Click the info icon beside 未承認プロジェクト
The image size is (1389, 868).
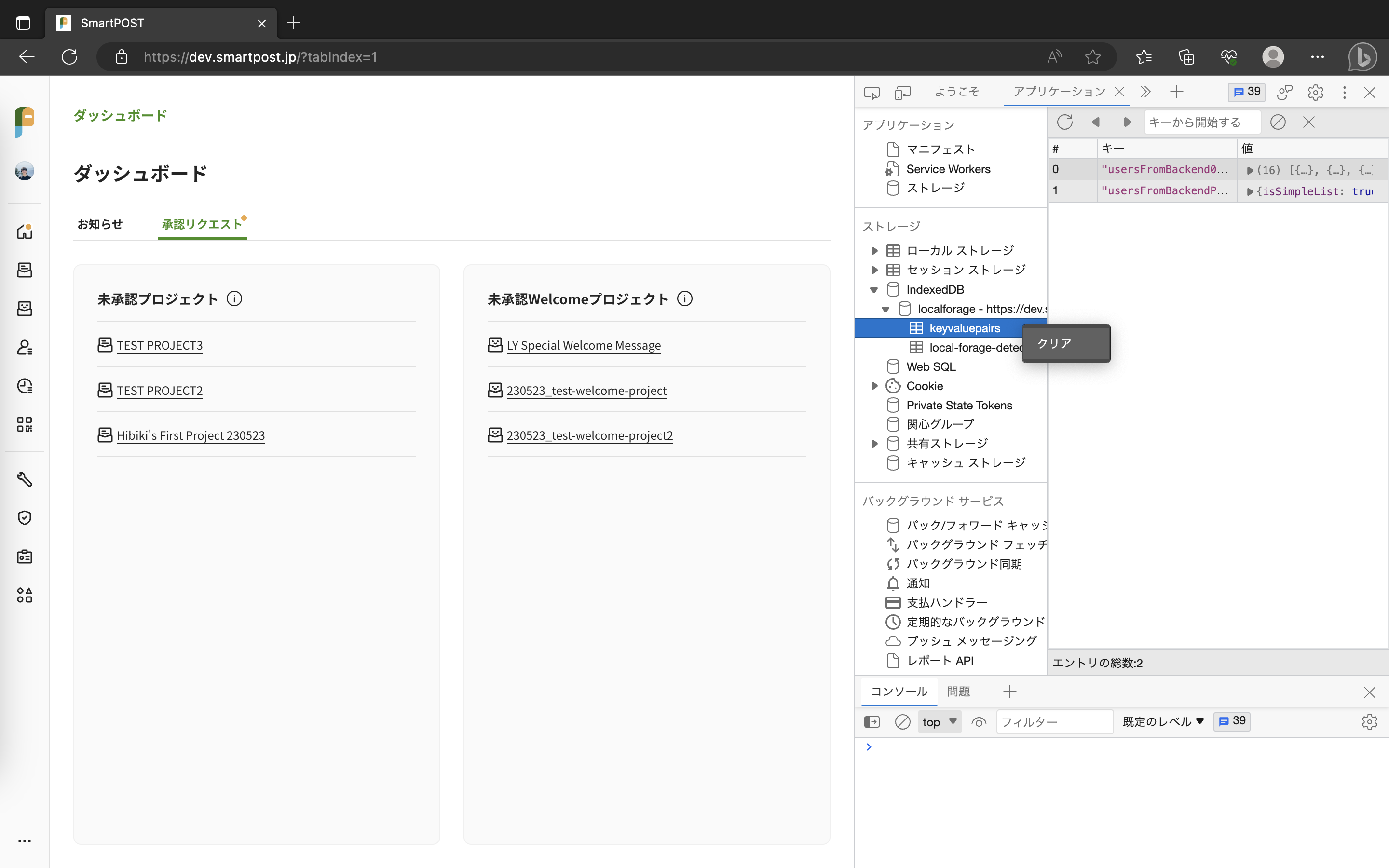pyautogui.click(x=234, y=299)
